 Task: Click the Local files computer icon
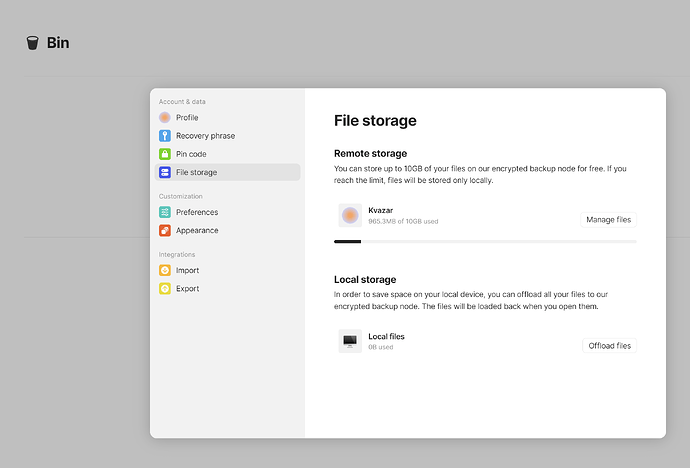click(x=350, y=341)
